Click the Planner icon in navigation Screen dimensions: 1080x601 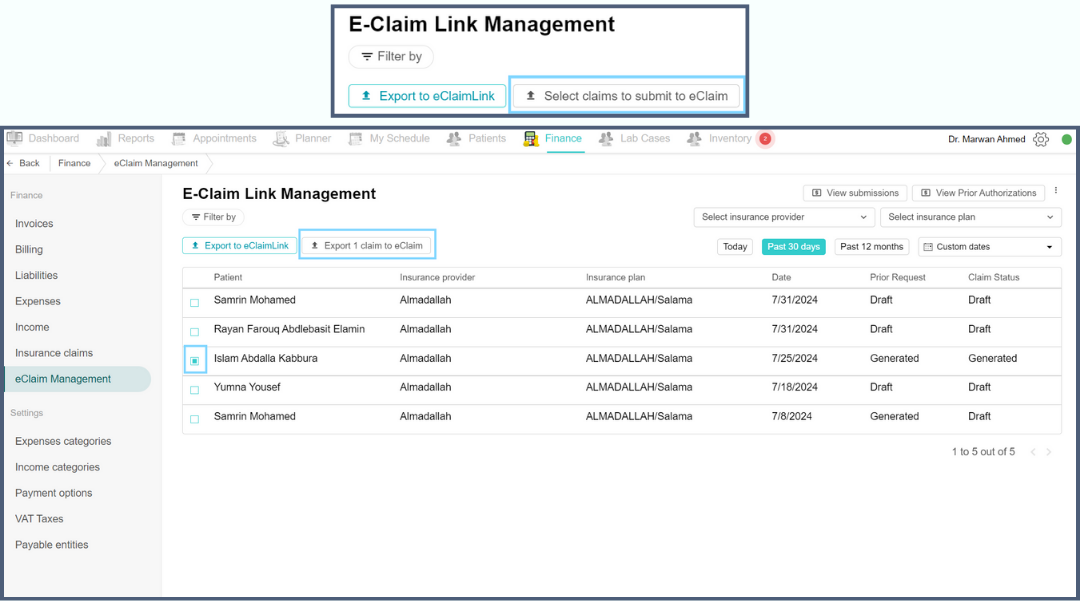281,139
